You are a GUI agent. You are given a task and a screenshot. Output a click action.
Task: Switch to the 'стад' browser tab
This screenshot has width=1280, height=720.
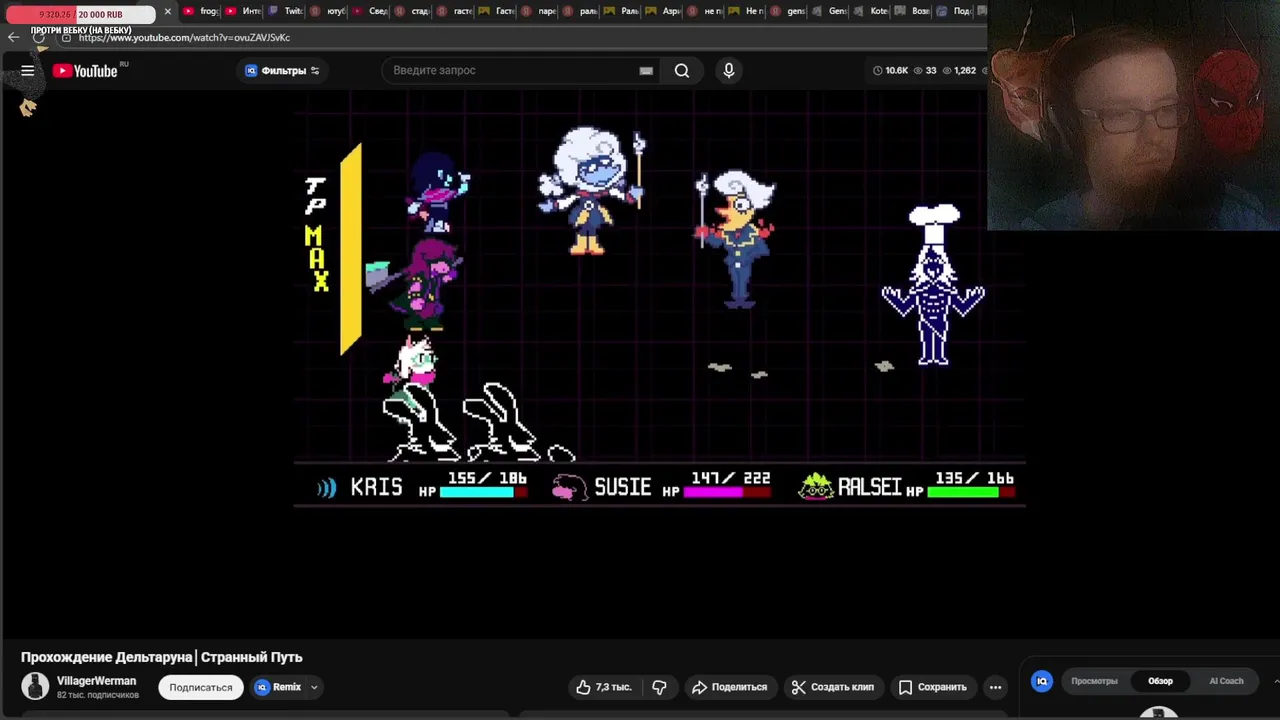pos(412,11)
